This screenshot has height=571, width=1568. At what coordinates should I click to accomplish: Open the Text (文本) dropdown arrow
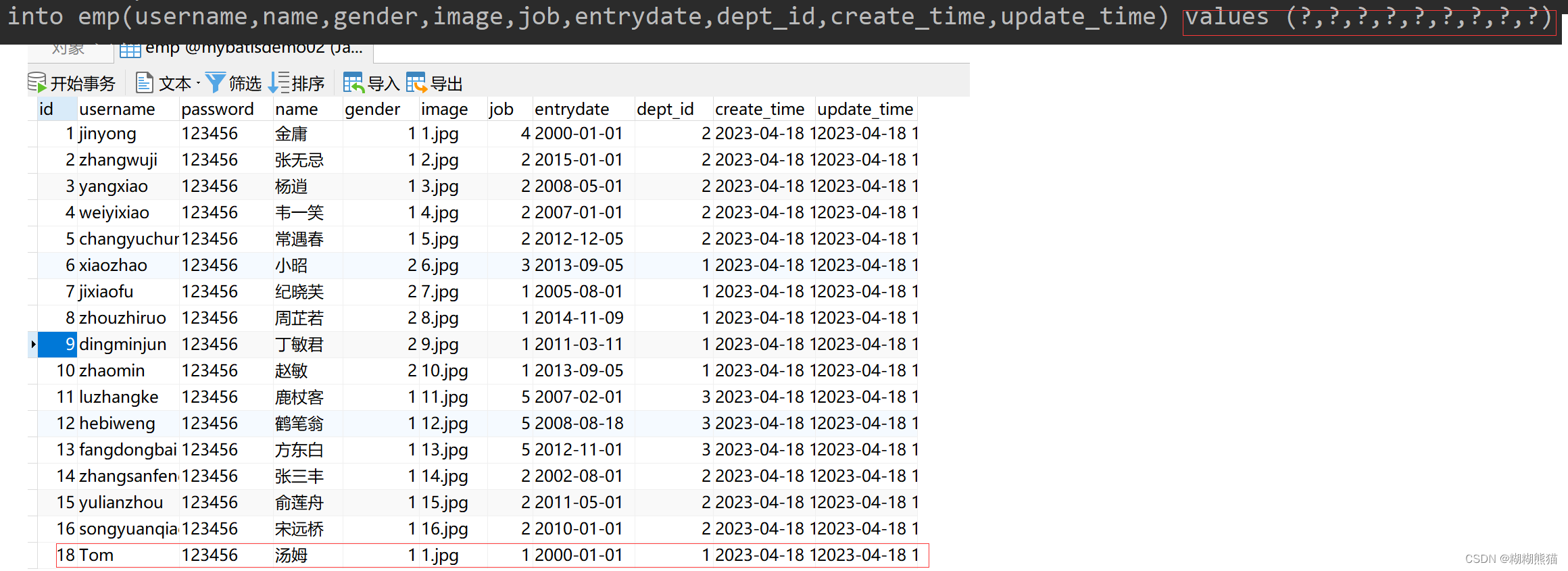click(x=198, y=83)
